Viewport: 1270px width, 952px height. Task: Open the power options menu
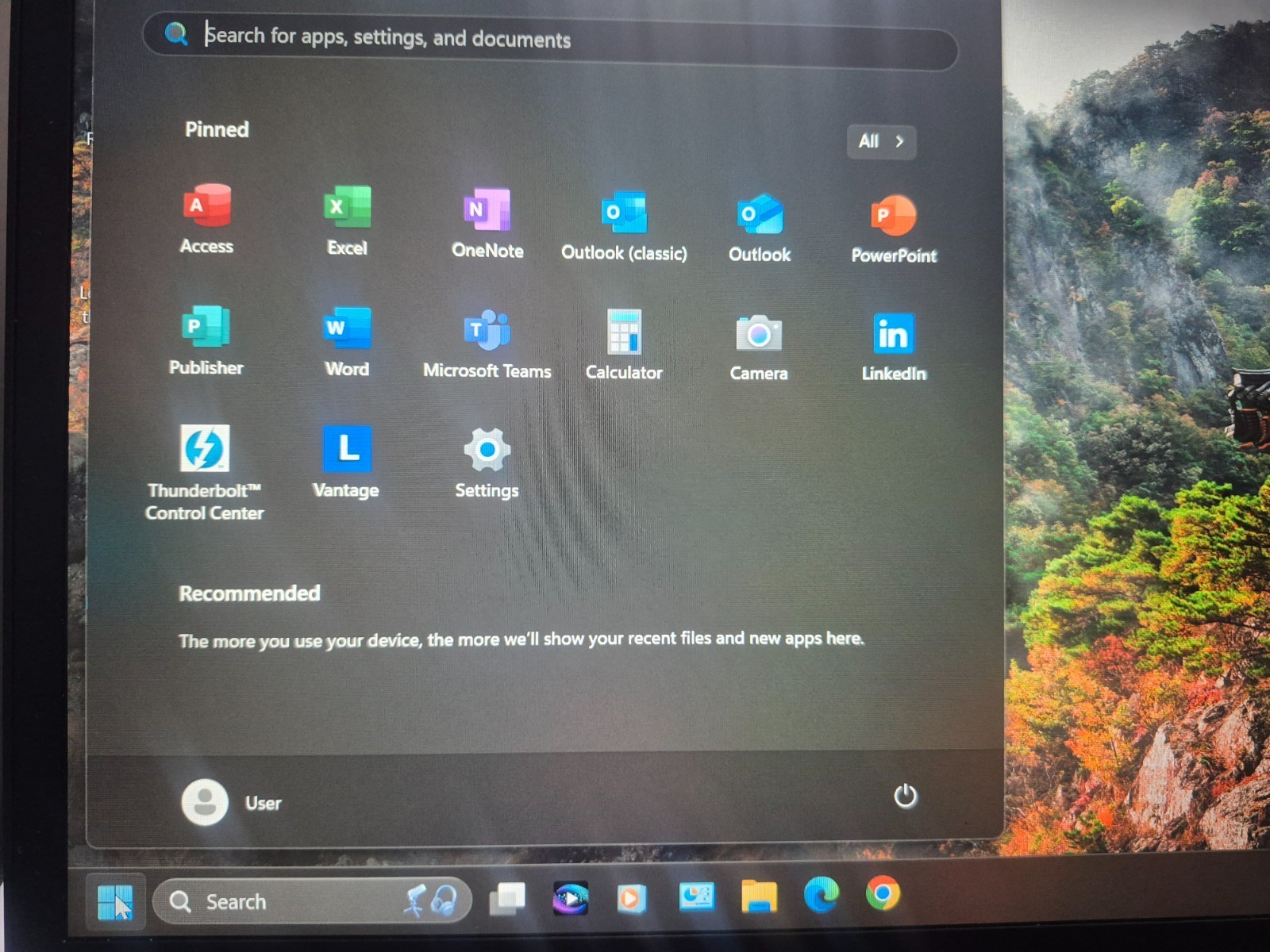[x=905, y=796]
